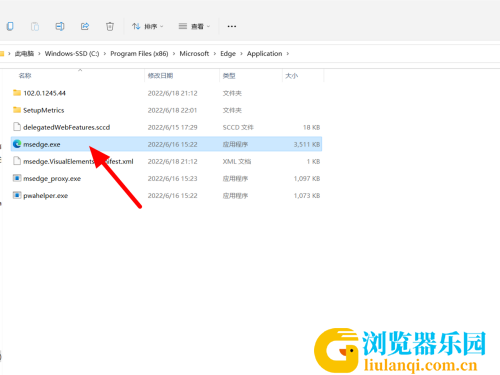Select the 102.0.1245.44 folder icon

point(17,93)
